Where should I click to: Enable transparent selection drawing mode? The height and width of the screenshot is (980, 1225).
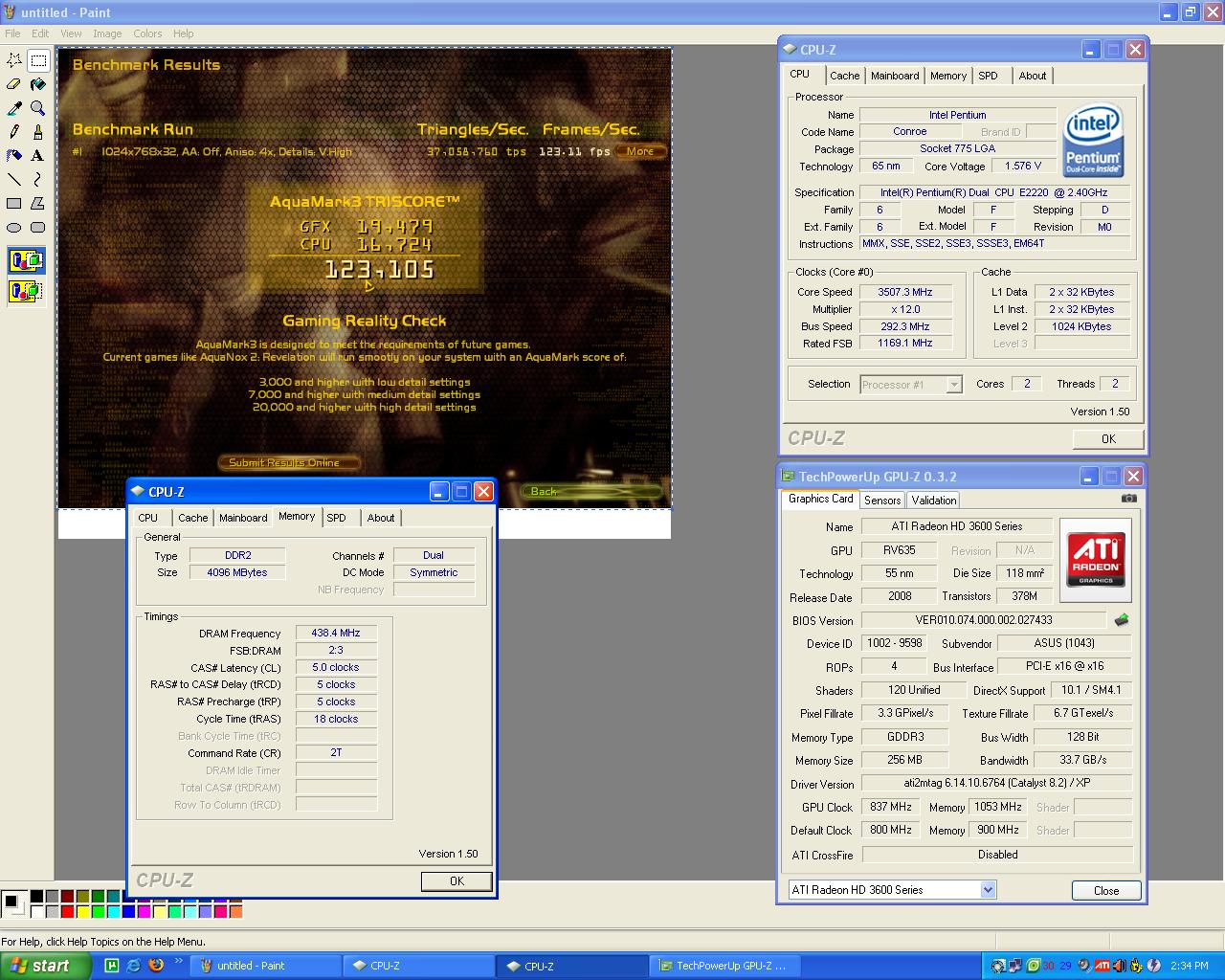tap(26, 290)
